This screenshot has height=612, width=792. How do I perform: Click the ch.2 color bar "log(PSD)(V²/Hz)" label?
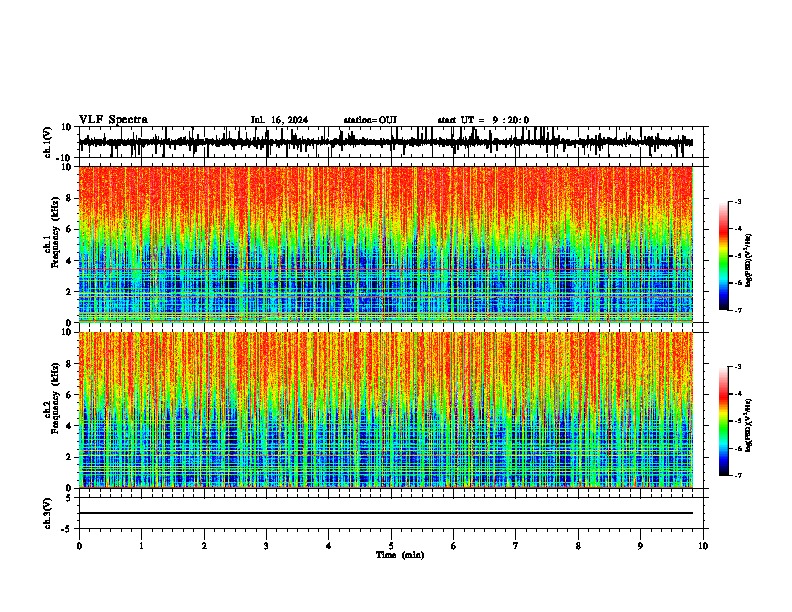point(749,426)
